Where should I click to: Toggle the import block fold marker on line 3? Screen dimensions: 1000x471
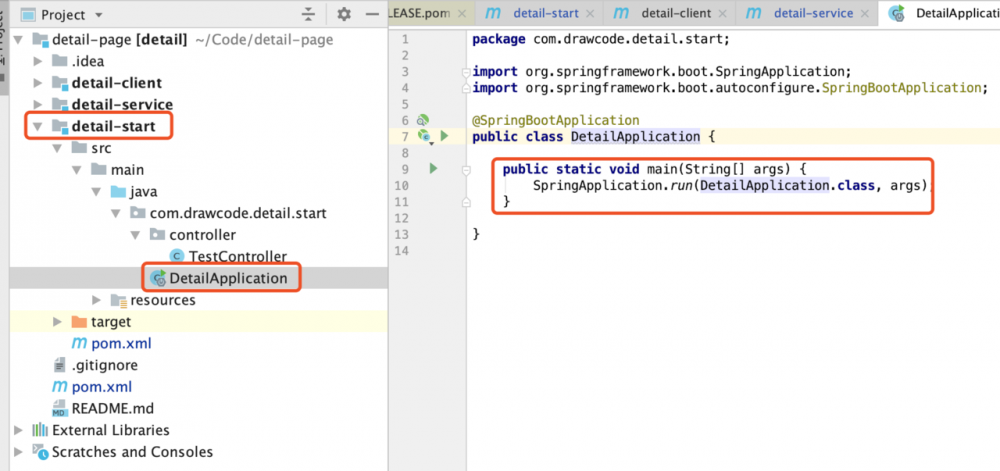[466, 72]
